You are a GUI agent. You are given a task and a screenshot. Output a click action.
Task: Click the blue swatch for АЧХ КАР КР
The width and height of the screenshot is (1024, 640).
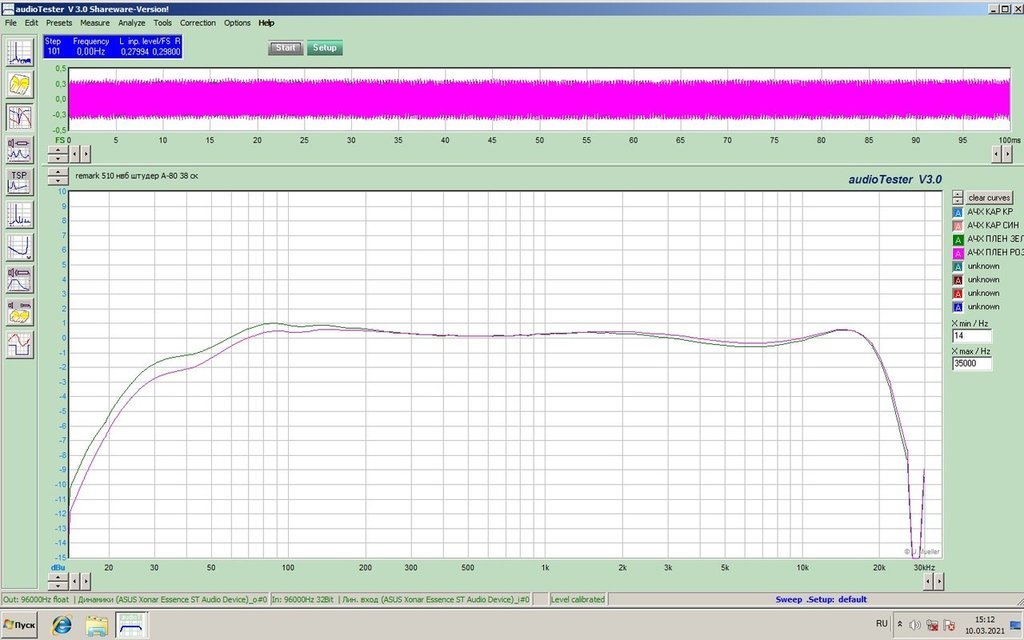957,212
